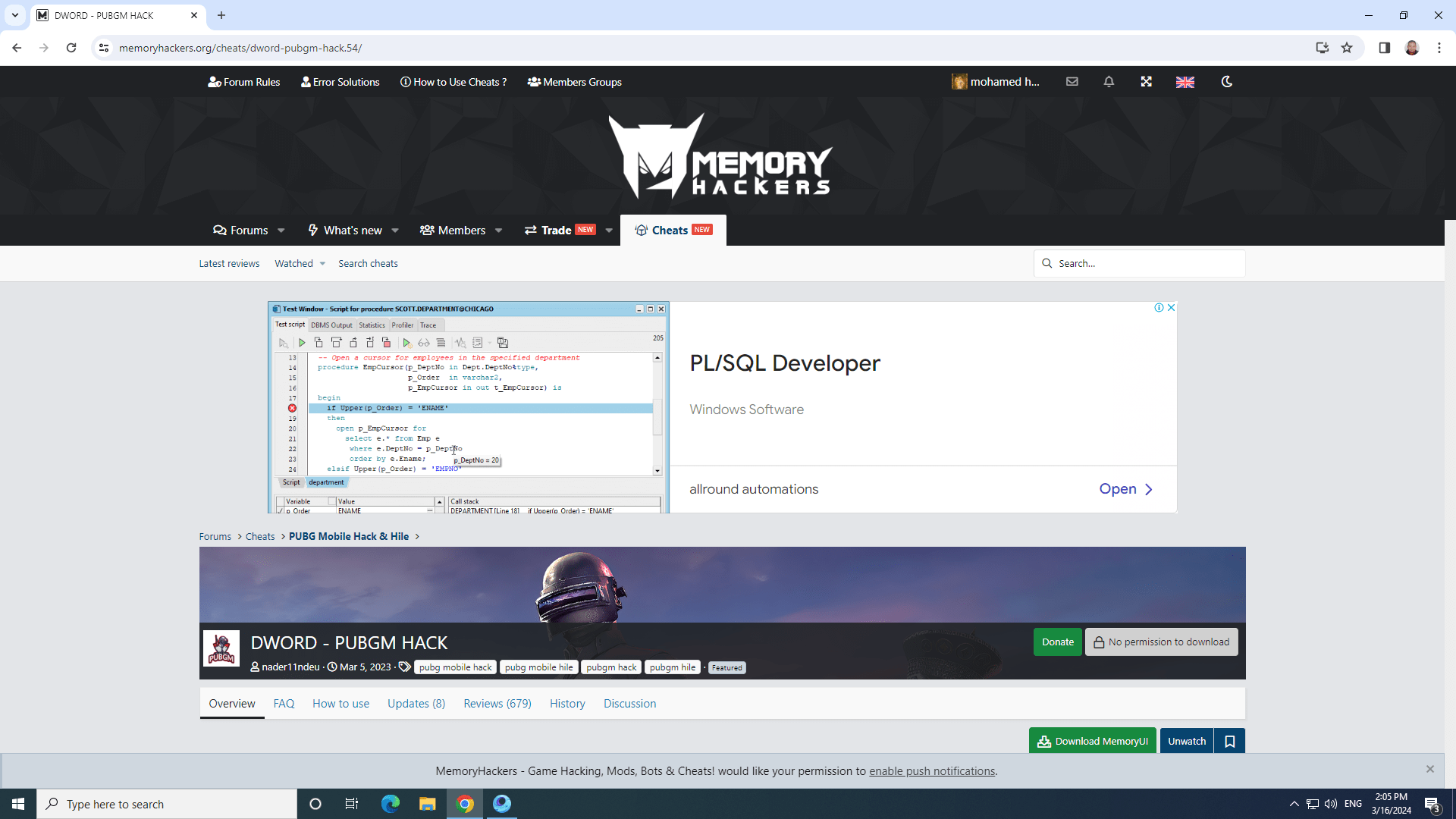The width and height of the screenshot is (1456, 819).
Task: Click Download MemoryUI button
Action: [x=1092, y=741]
